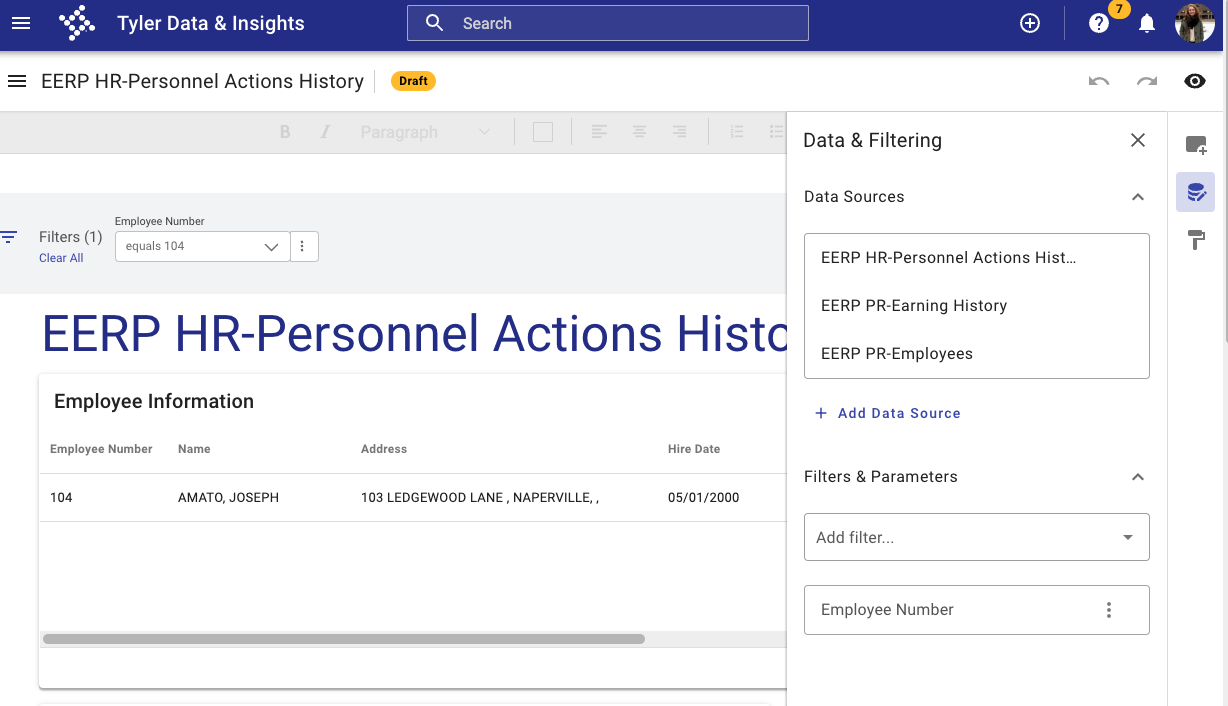Open the equals 104 filter dropdown
This screenshot has width=1228, height=706.
[x=203, y=247]
